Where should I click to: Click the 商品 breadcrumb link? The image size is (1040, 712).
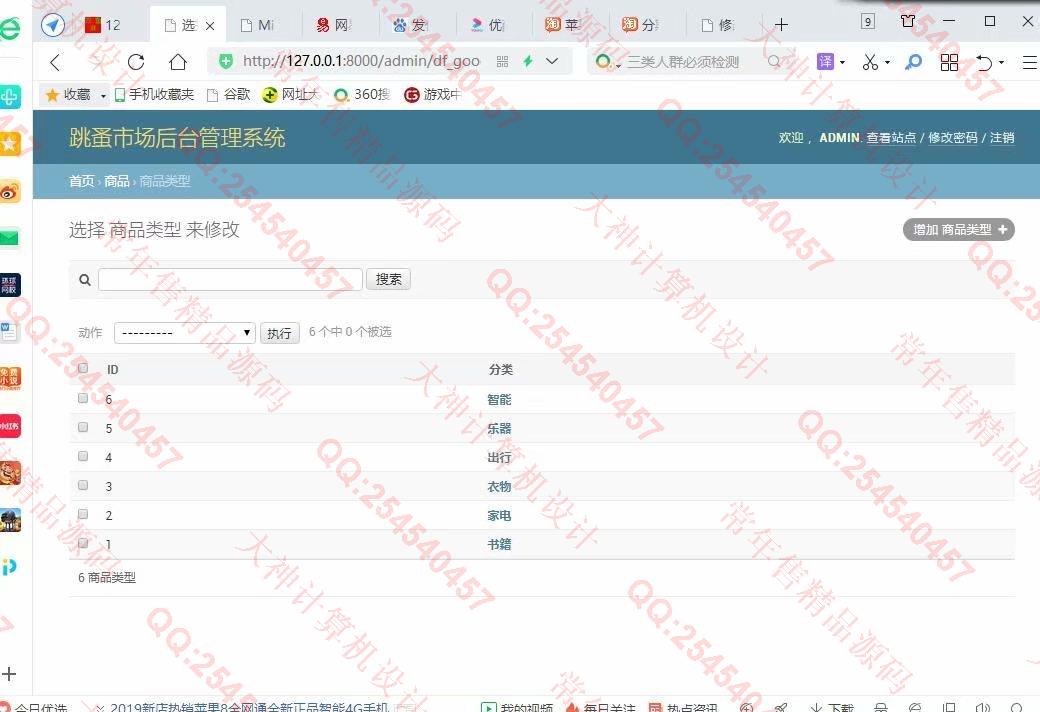click(117, 181)
